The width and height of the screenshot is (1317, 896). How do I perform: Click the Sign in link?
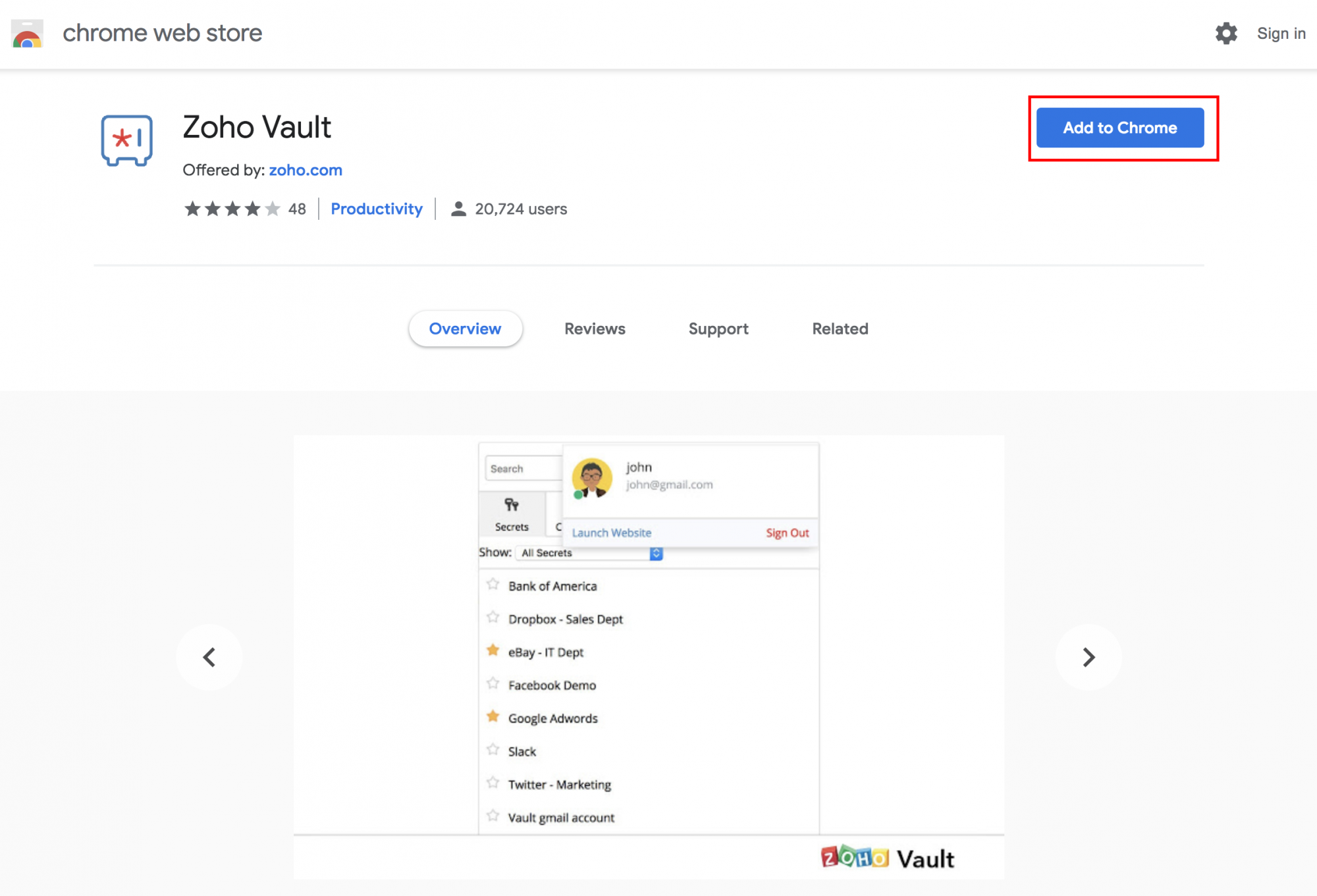click(1280, 33)
